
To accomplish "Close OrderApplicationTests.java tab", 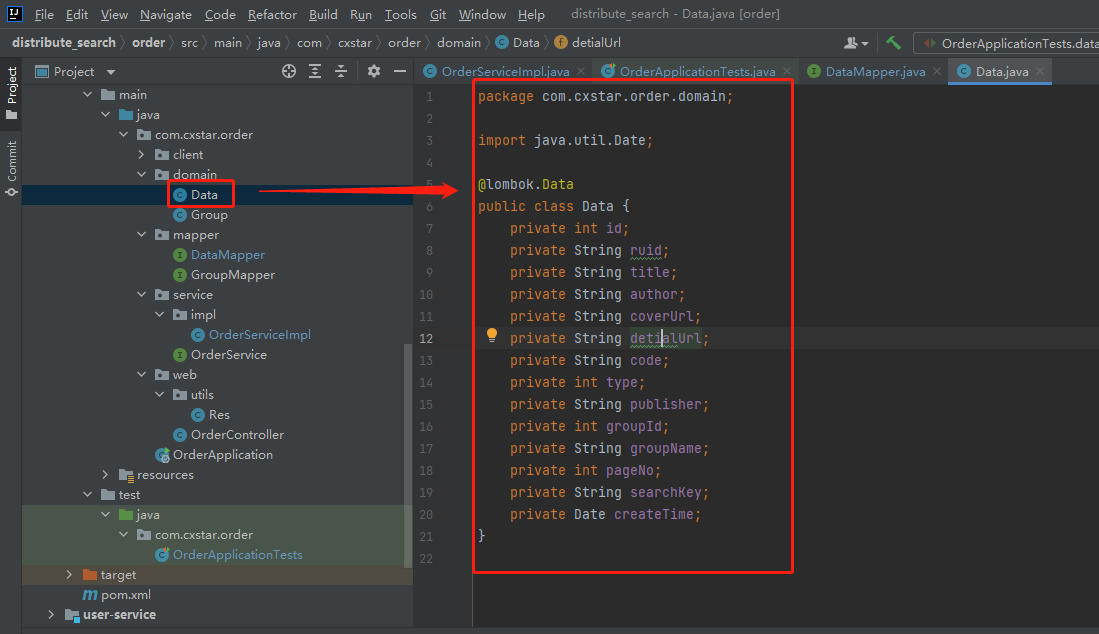I will [x=787, y=71].
